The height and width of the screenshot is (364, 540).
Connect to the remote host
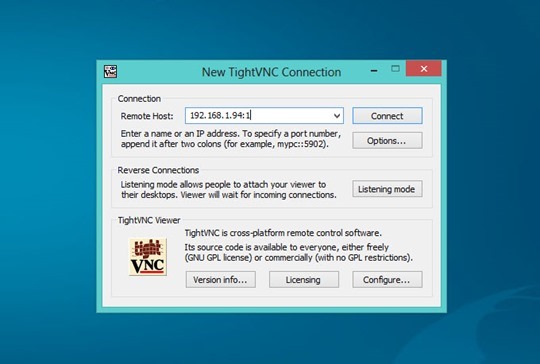pyautogui.click(x=387, y=116)
